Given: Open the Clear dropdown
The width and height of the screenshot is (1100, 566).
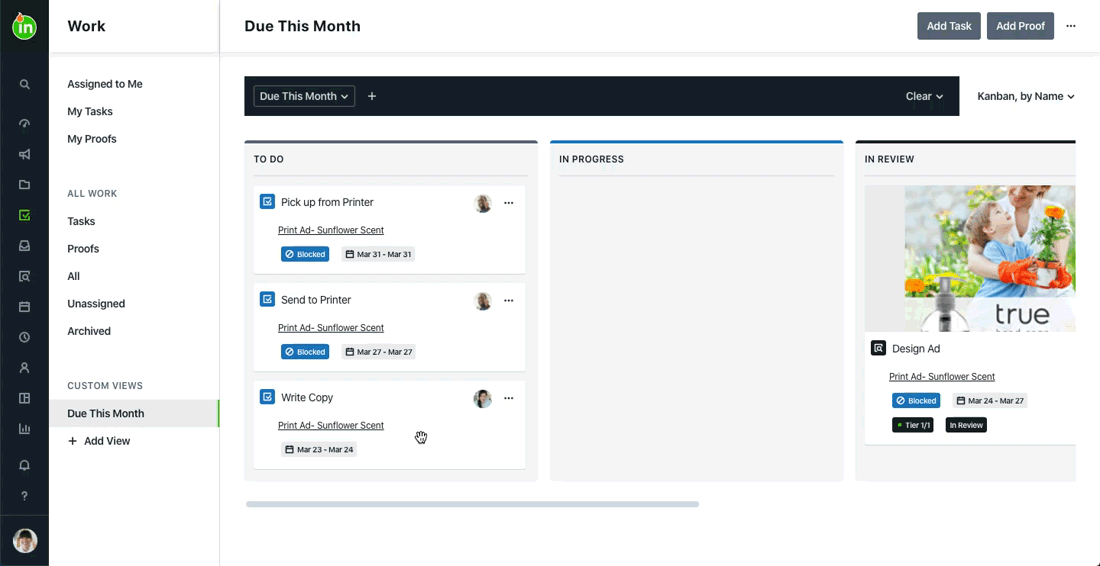Looking at the screenshot, I should 924,96.
